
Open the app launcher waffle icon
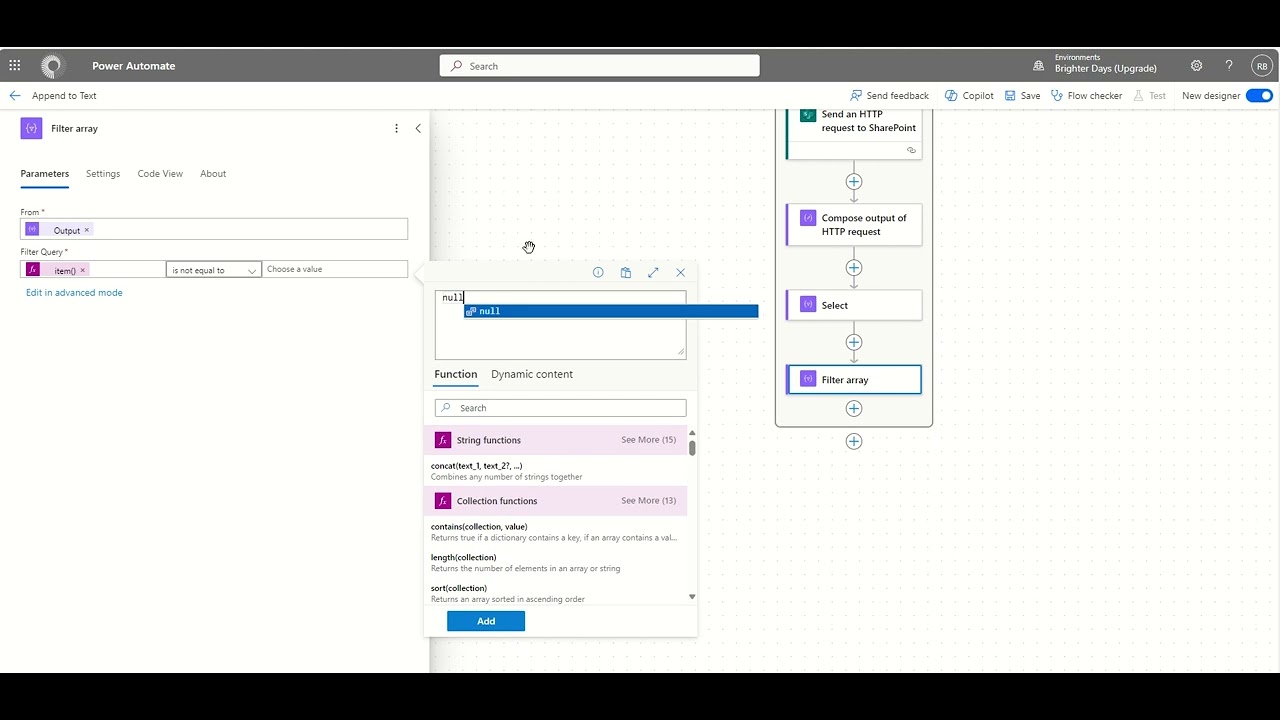(x=15, y=66)
